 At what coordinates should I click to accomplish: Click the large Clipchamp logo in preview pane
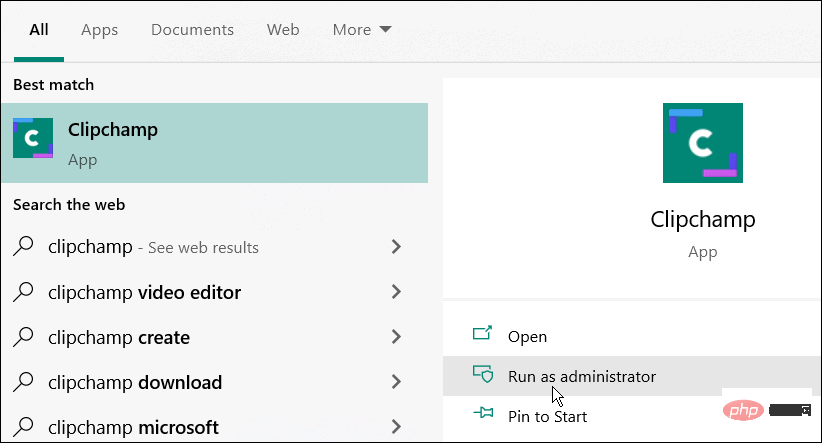tap(702, 143)
